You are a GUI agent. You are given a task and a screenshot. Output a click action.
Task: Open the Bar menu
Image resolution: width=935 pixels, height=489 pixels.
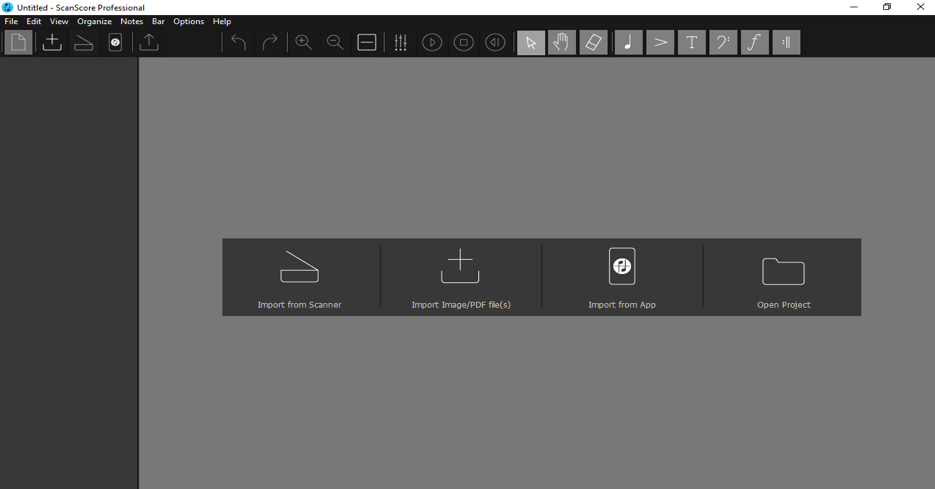[x=158, y=21]
